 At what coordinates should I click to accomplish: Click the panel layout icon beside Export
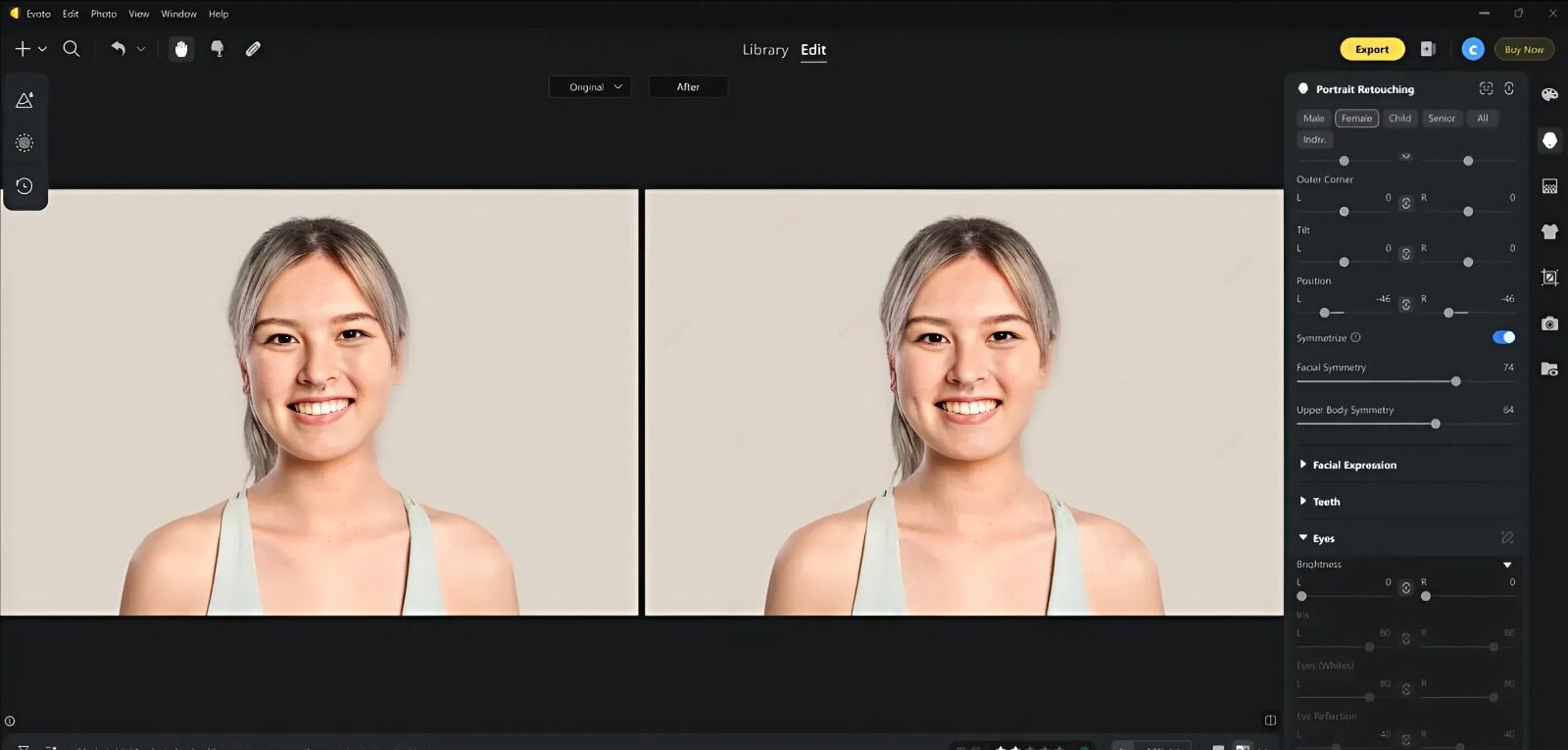pos(1428,49)
